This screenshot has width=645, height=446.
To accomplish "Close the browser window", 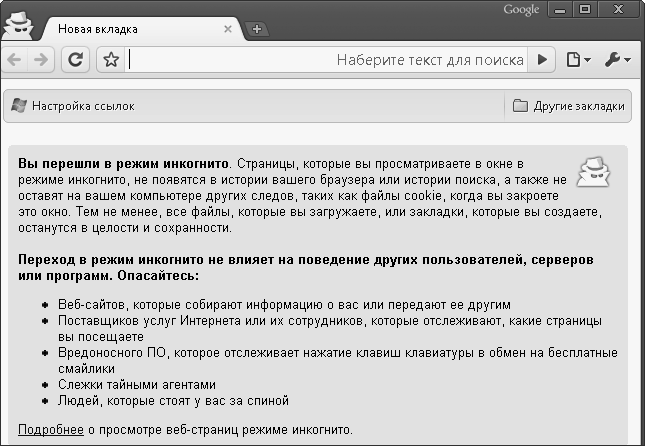I will click(x=618, y=9).
